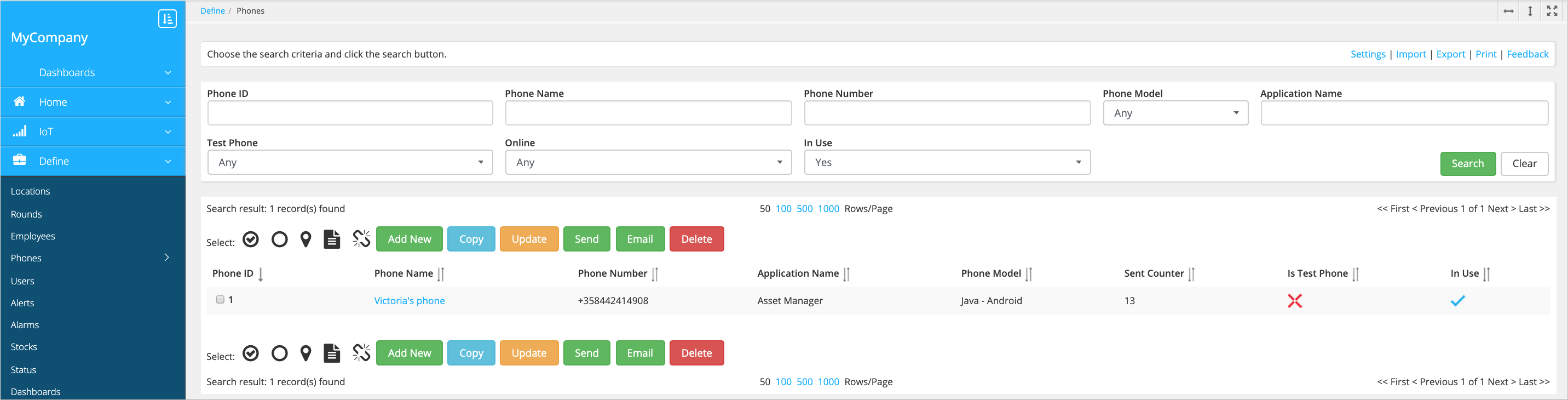Toggle fullscreen with the expand arrows icon
The height and width of the screenshot is (400, 1568).
(x=1552, y=11)
